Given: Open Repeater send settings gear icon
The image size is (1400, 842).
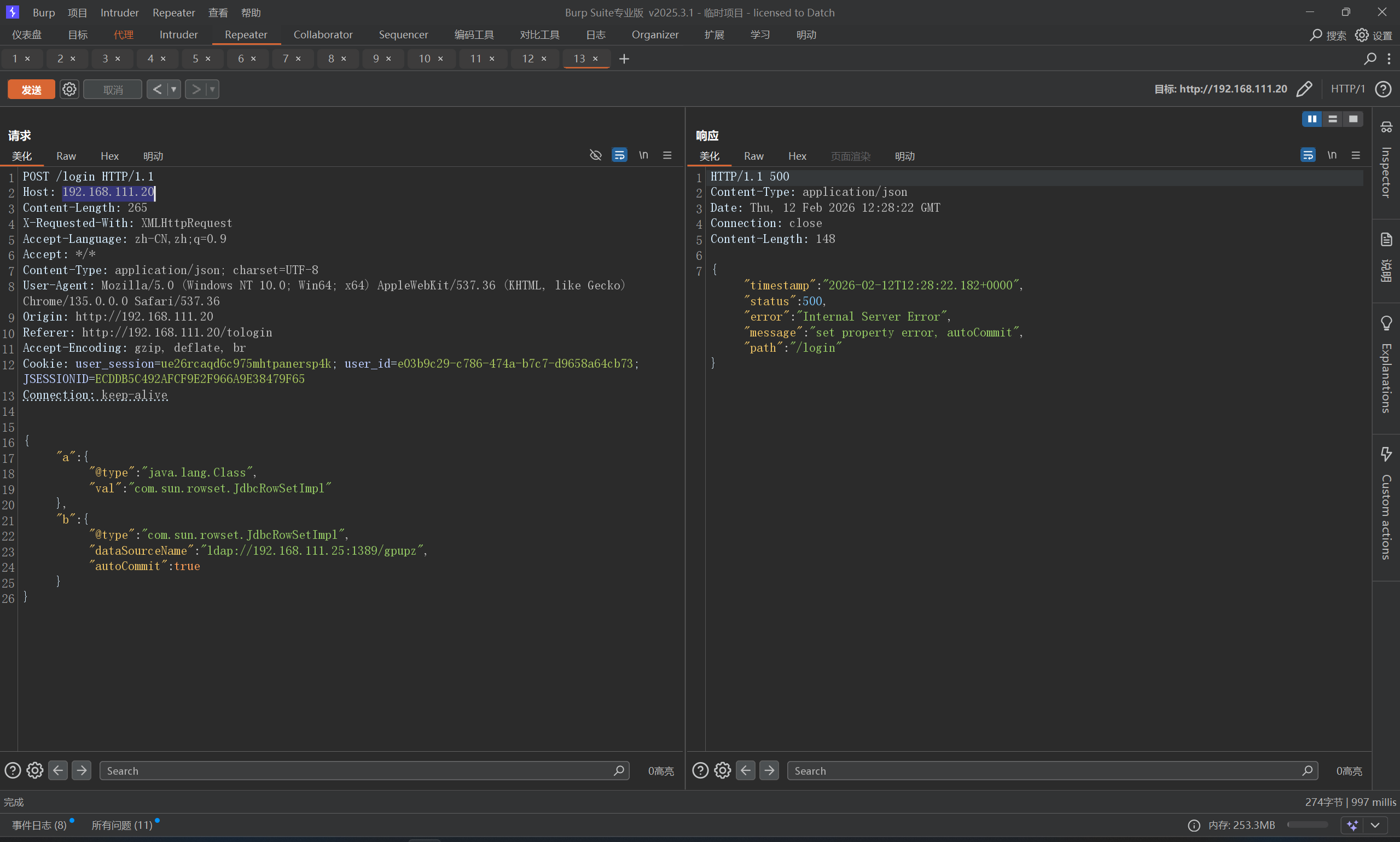Looking at the screenshot, I should [69, 89].
